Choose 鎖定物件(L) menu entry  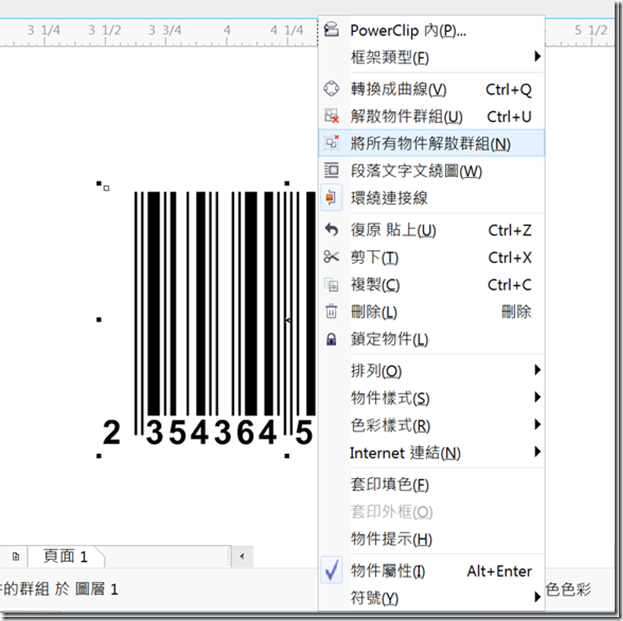[431, 339]
